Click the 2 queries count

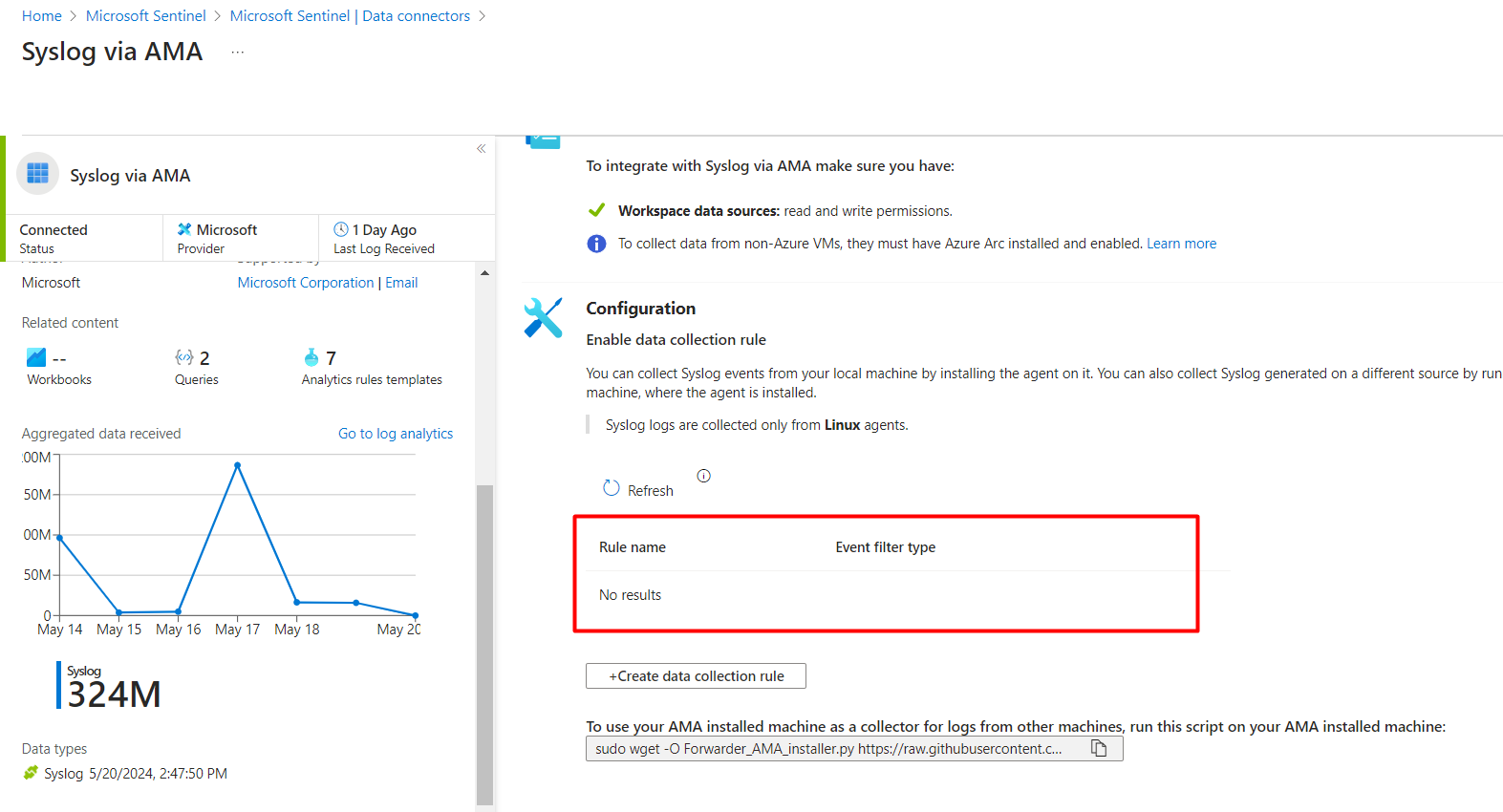[204, 358]
